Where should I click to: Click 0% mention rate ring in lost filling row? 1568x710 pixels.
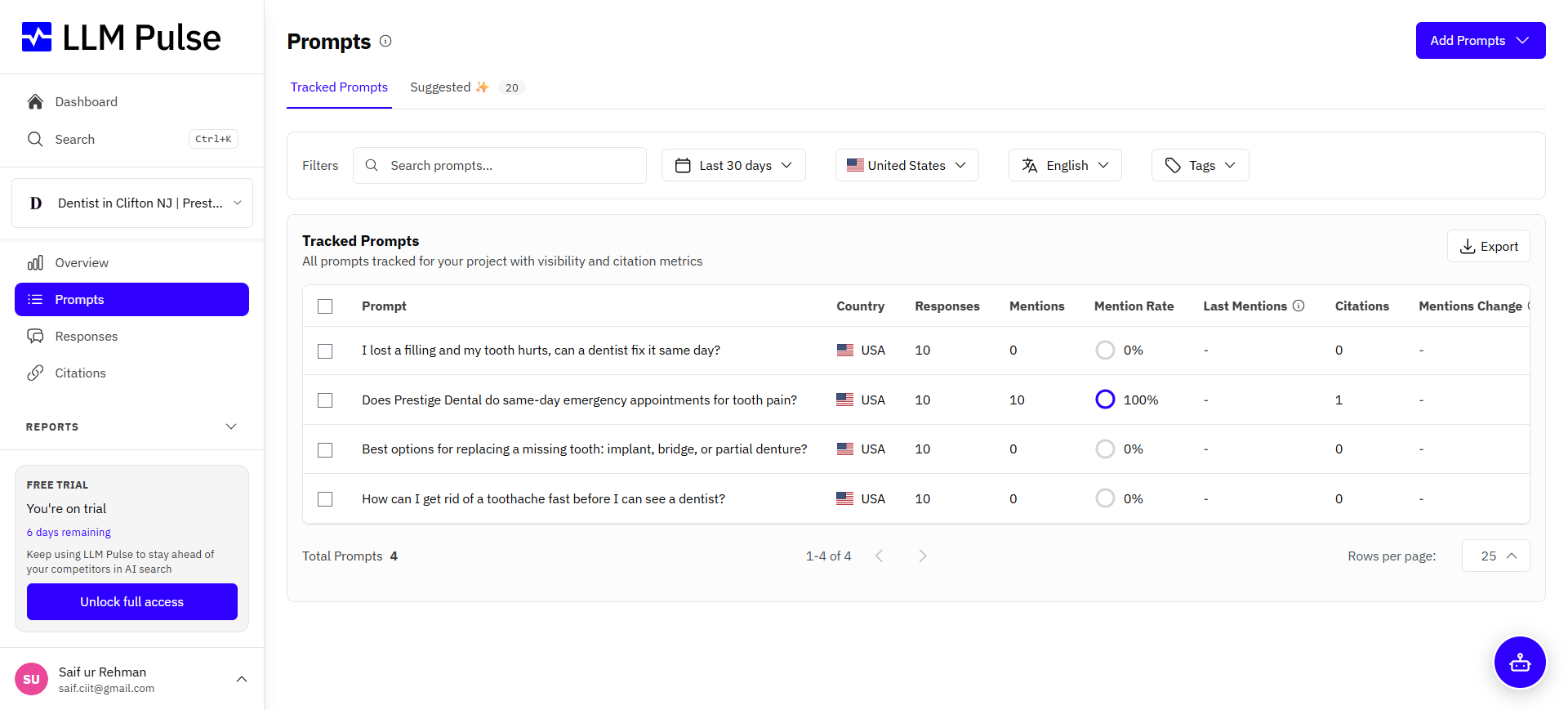[1105, 350]
